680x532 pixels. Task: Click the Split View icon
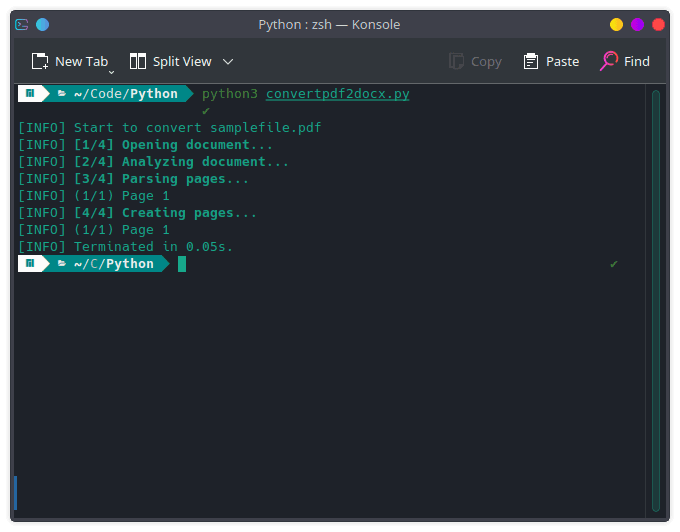(138, 62)
